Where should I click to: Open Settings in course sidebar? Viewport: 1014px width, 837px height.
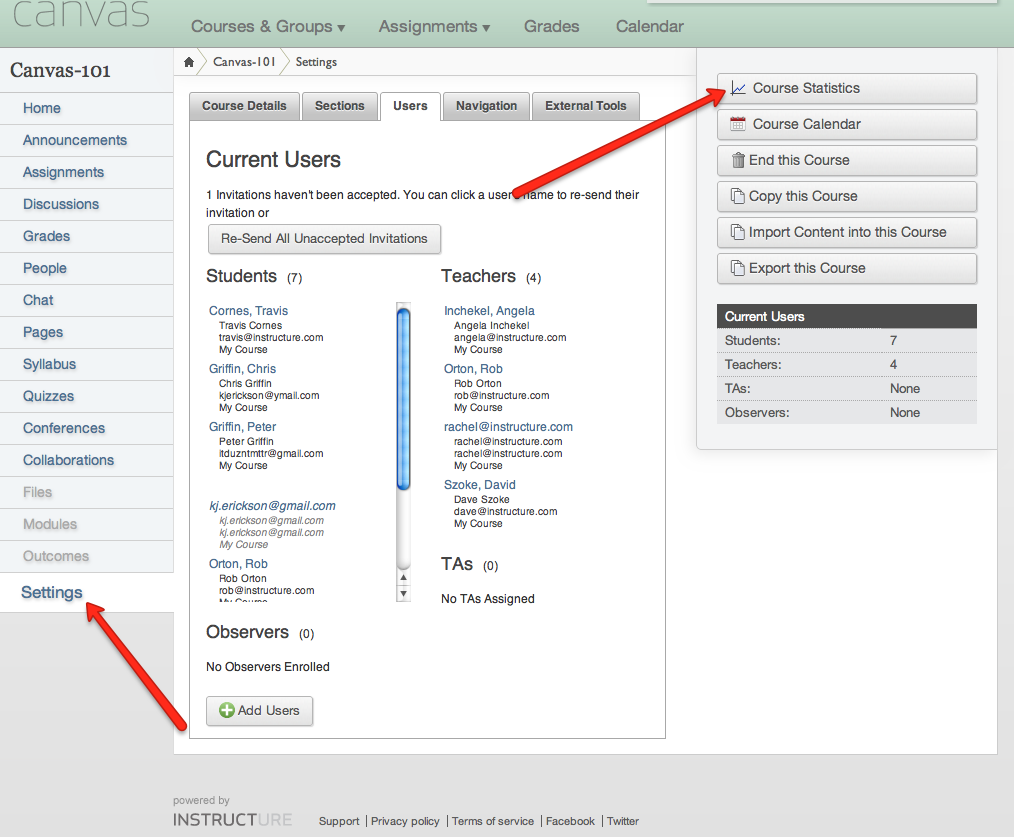coord(87,592)
